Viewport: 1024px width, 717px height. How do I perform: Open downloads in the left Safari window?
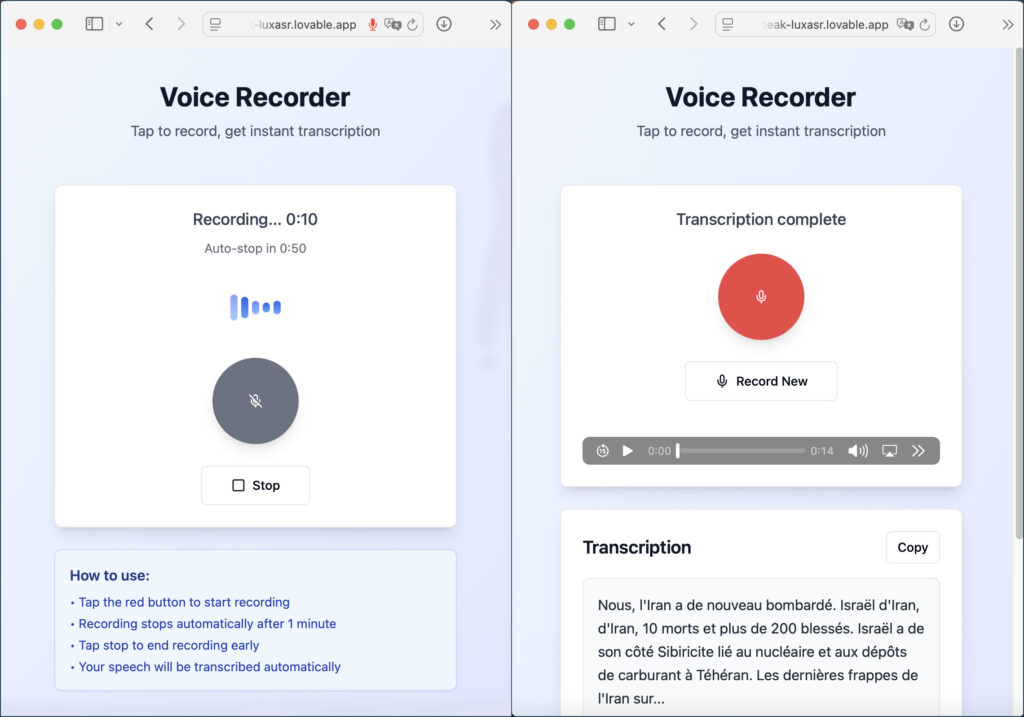coord(444,24)
